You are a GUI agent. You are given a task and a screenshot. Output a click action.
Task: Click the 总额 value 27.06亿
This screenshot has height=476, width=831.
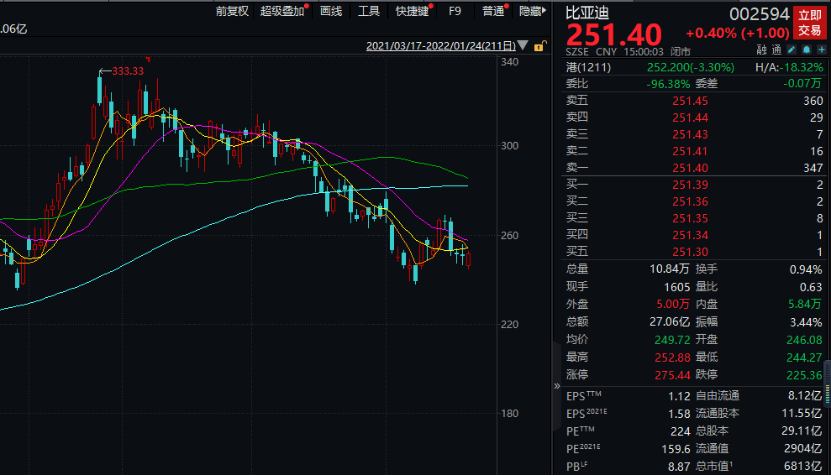click(670, 322)
